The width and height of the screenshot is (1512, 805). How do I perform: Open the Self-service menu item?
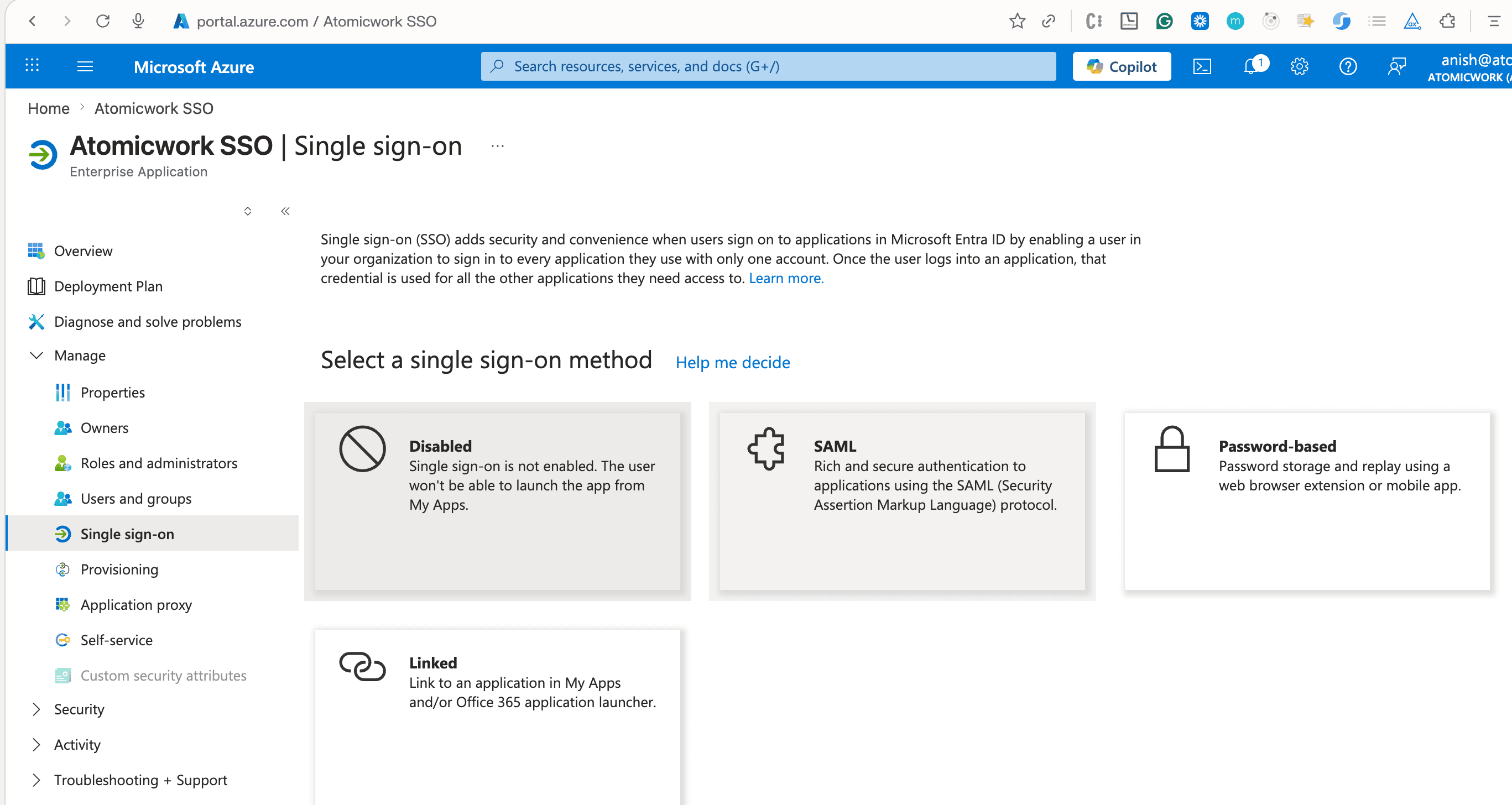(117, 640)
